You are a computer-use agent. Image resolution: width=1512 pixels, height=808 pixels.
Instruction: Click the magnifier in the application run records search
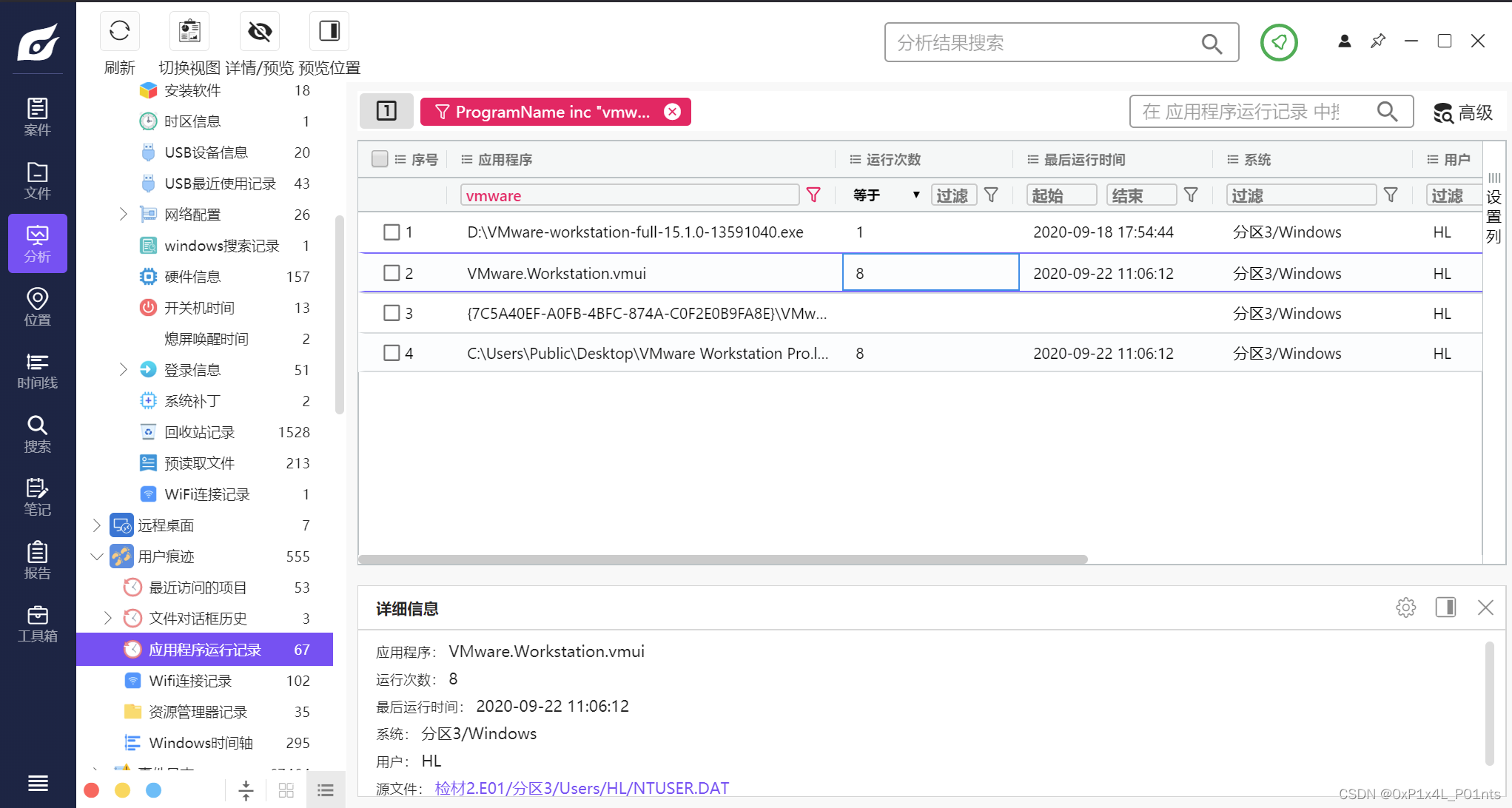tap(1387, 112)
